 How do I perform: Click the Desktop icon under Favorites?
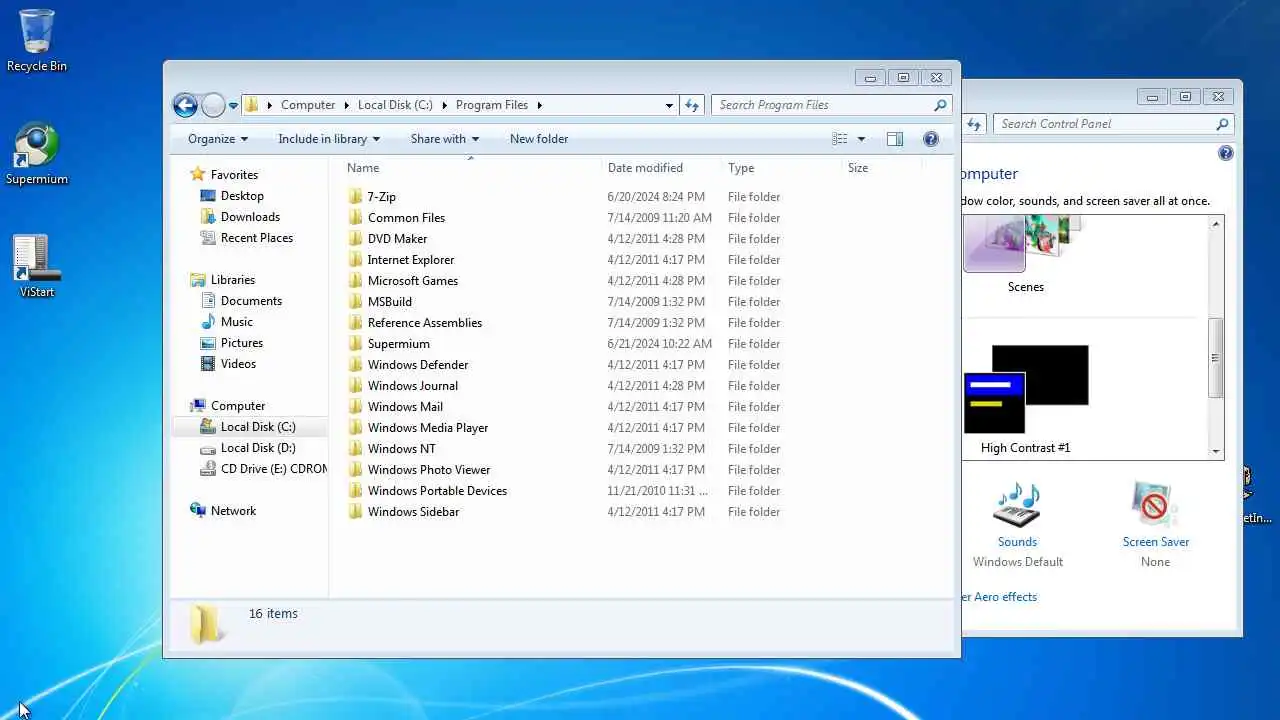tap(208, 196)
